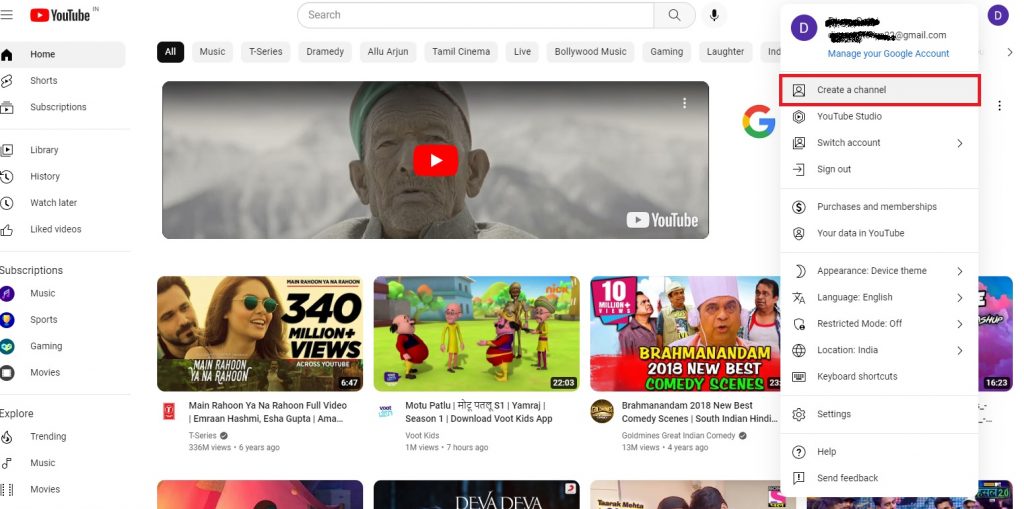Start voice search with the microphone icon

[714, 15]
